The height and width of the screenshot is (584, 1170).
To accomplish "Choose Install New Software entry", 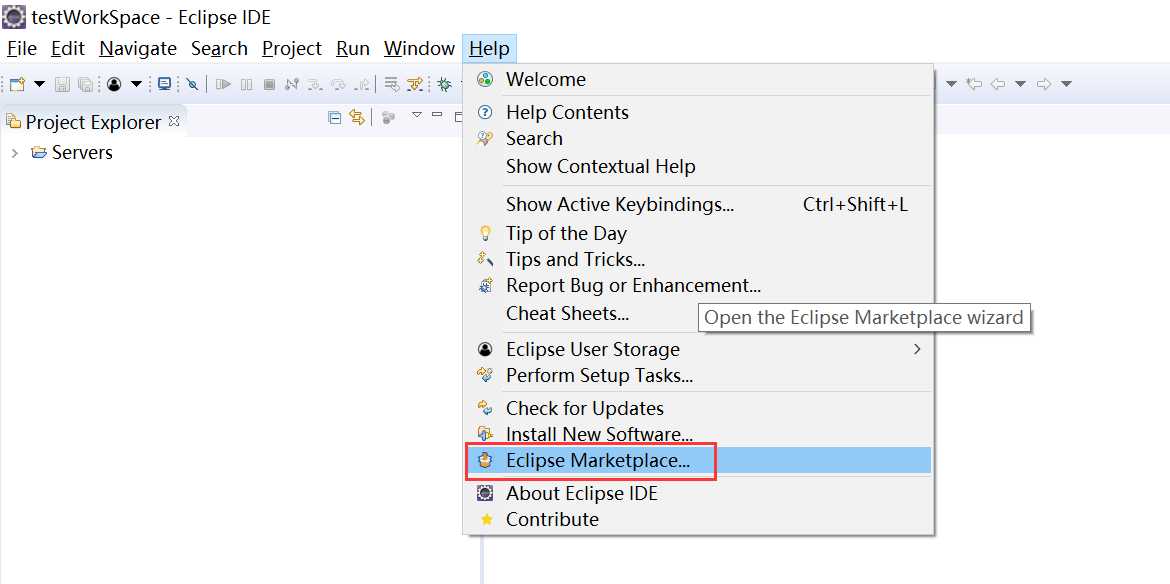I will point(698,434).
